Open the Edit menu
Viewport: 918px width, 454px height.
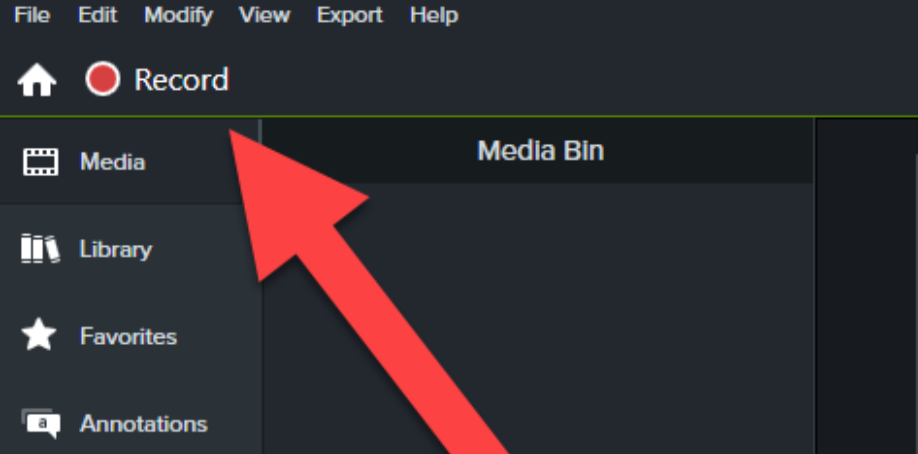[x=98, y=15]
